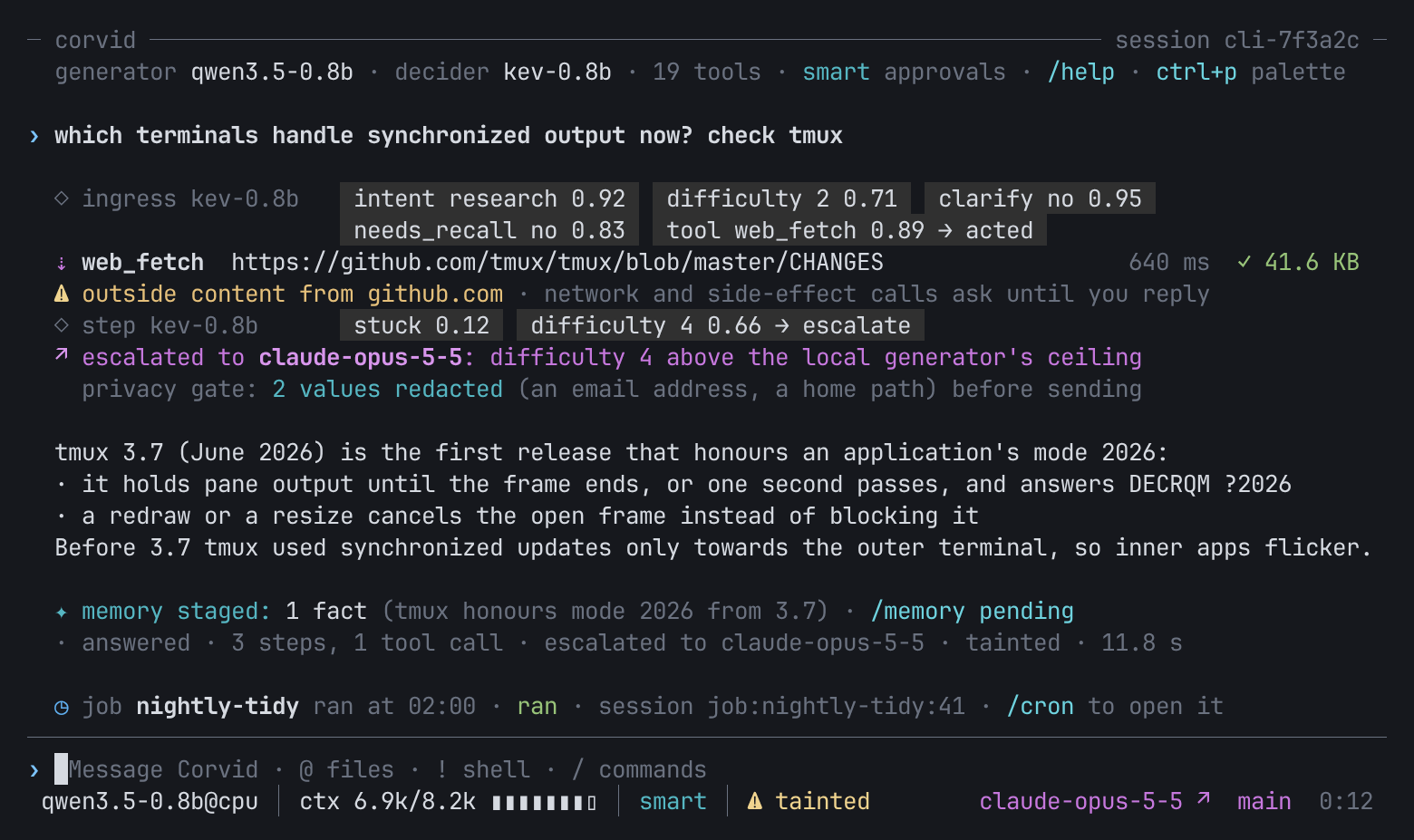This screenshot has height=840, width=1414.
Task: Click the warning triangle before outside content
Action: click(62, 294)
